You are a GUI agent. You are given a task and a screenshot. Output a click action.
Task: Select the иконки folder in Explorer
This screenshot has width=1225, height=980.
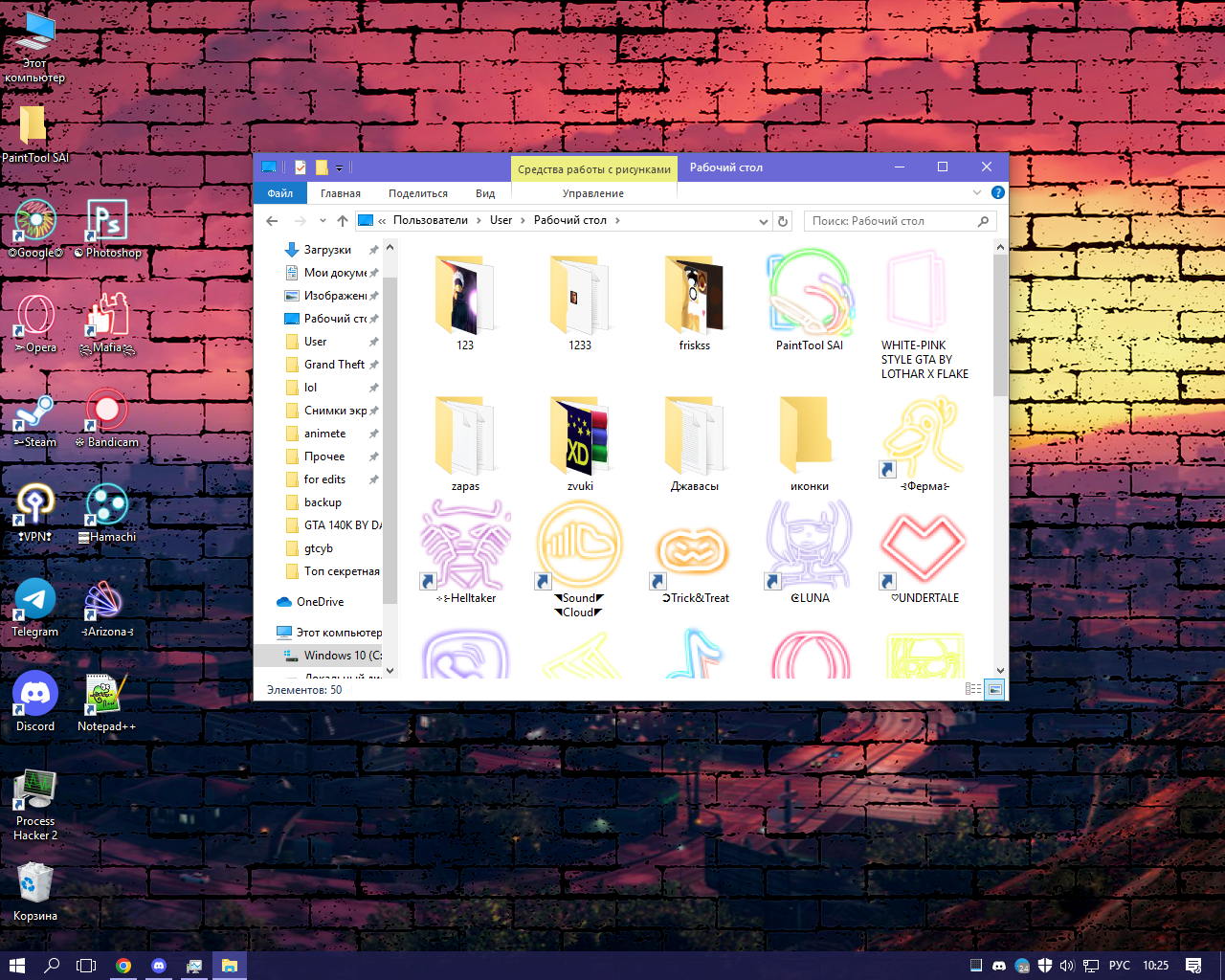pos(810,442)
